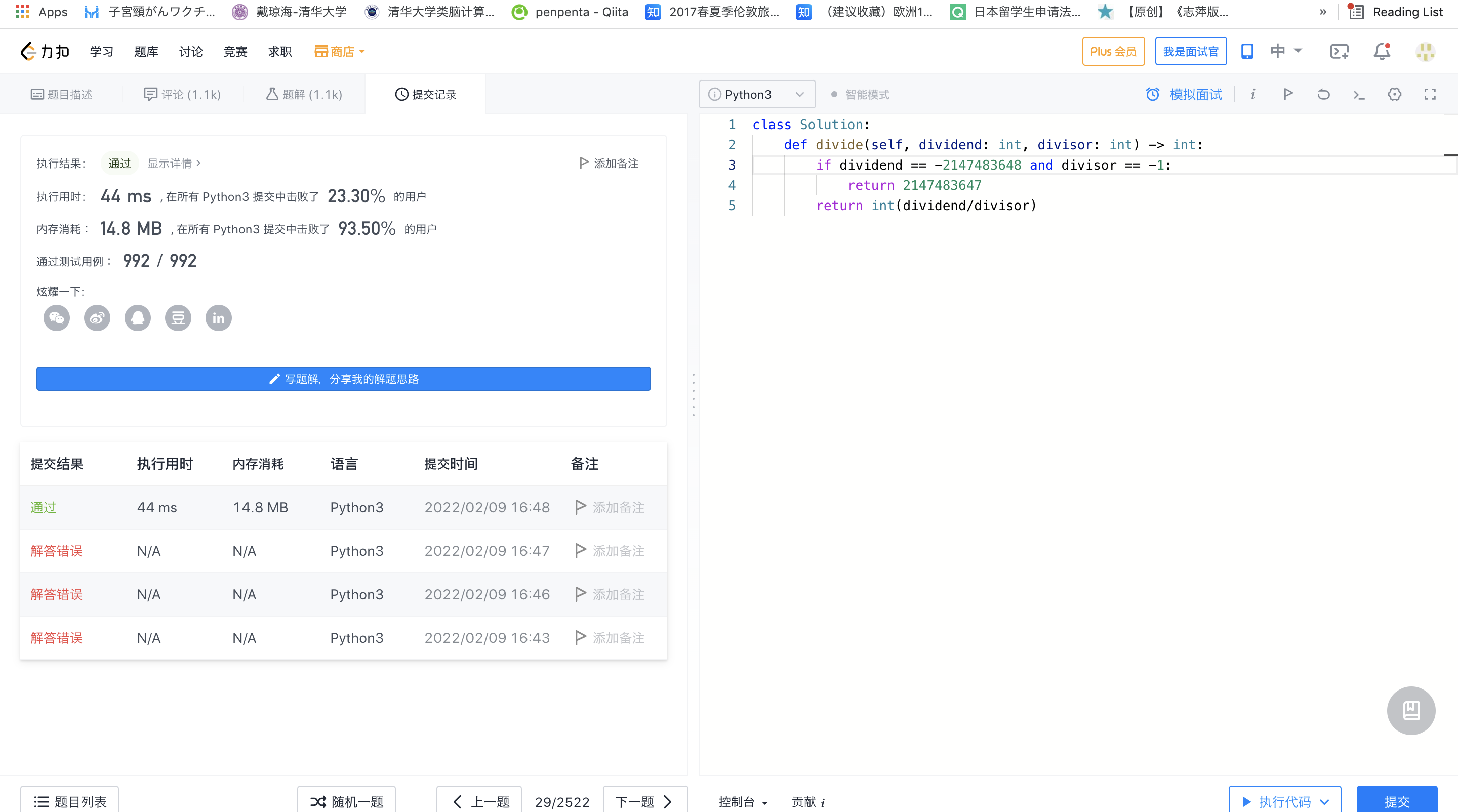The height and width of the screenshot is (812, 1458).
Task: Click the panel resize handle dots
Action: point(694,395)
